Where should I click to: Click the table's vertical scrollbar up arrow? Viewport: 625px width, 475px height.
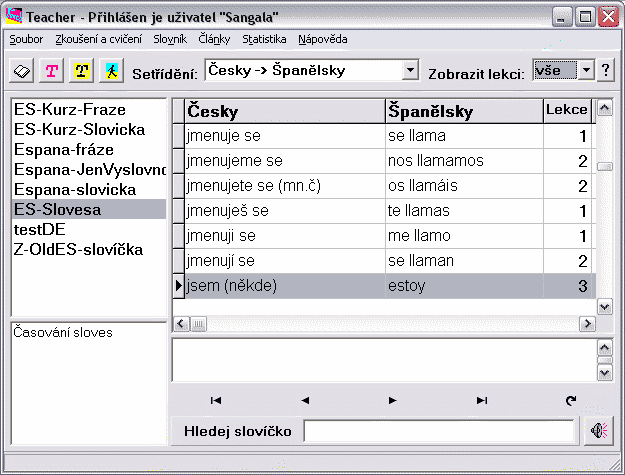tap(604, 108)
